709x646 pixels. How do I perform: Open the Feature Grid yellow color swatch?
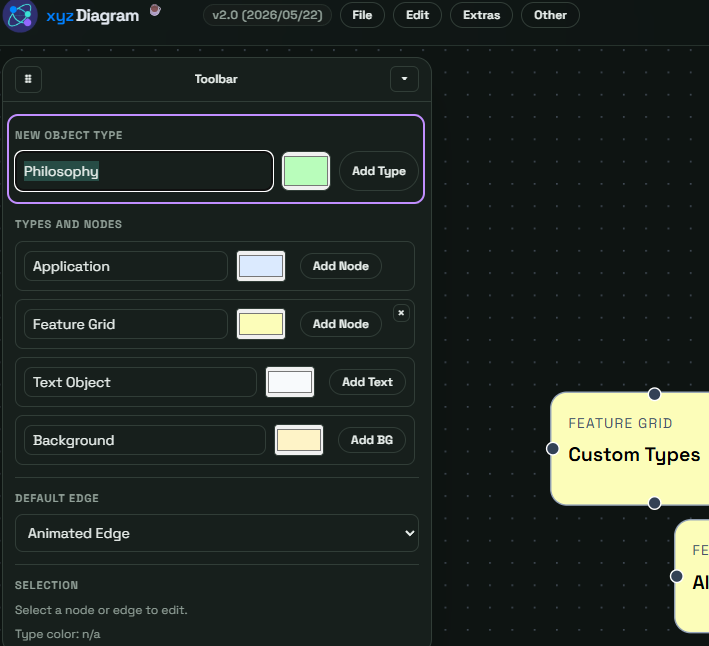click(261, 324)
